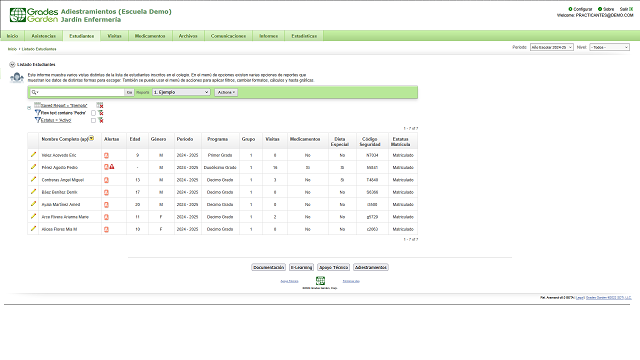
Task: Edit the Vélez Acevedo student row pencil
Action: [x=33, y=155]
